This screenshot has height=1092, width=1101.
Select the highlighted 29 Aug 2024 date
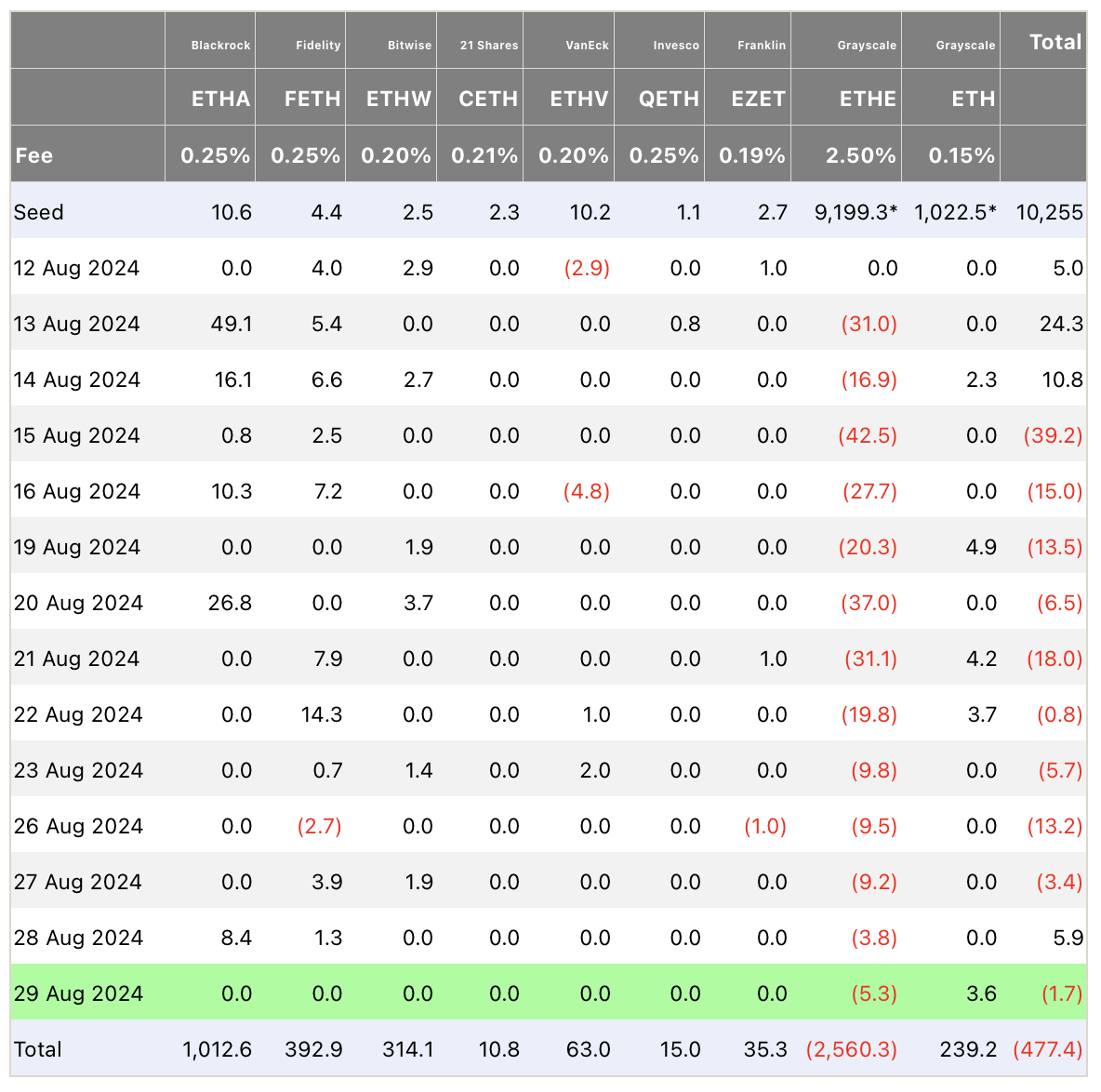coord(78,993)
